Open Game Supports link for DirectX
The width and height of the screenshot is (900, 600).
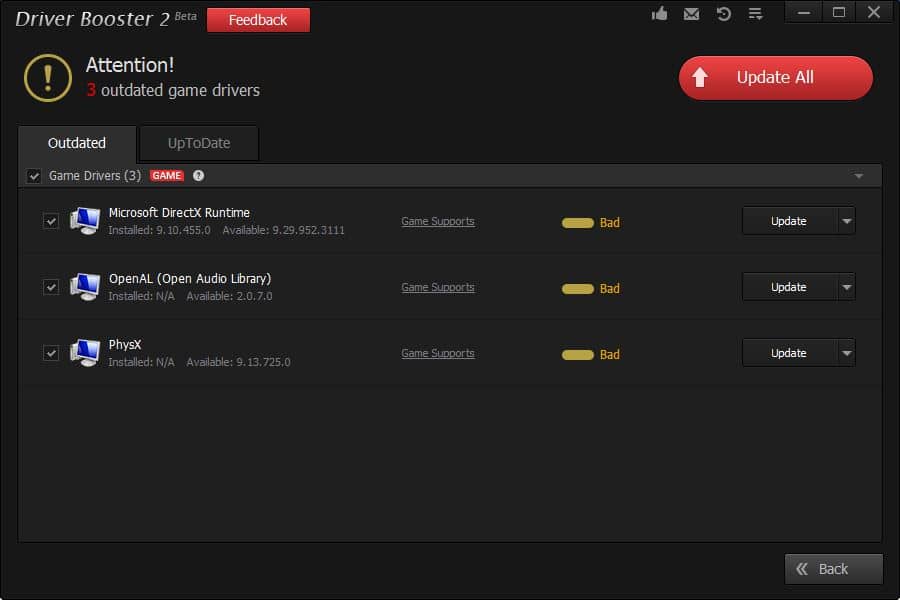click(438, 221)
